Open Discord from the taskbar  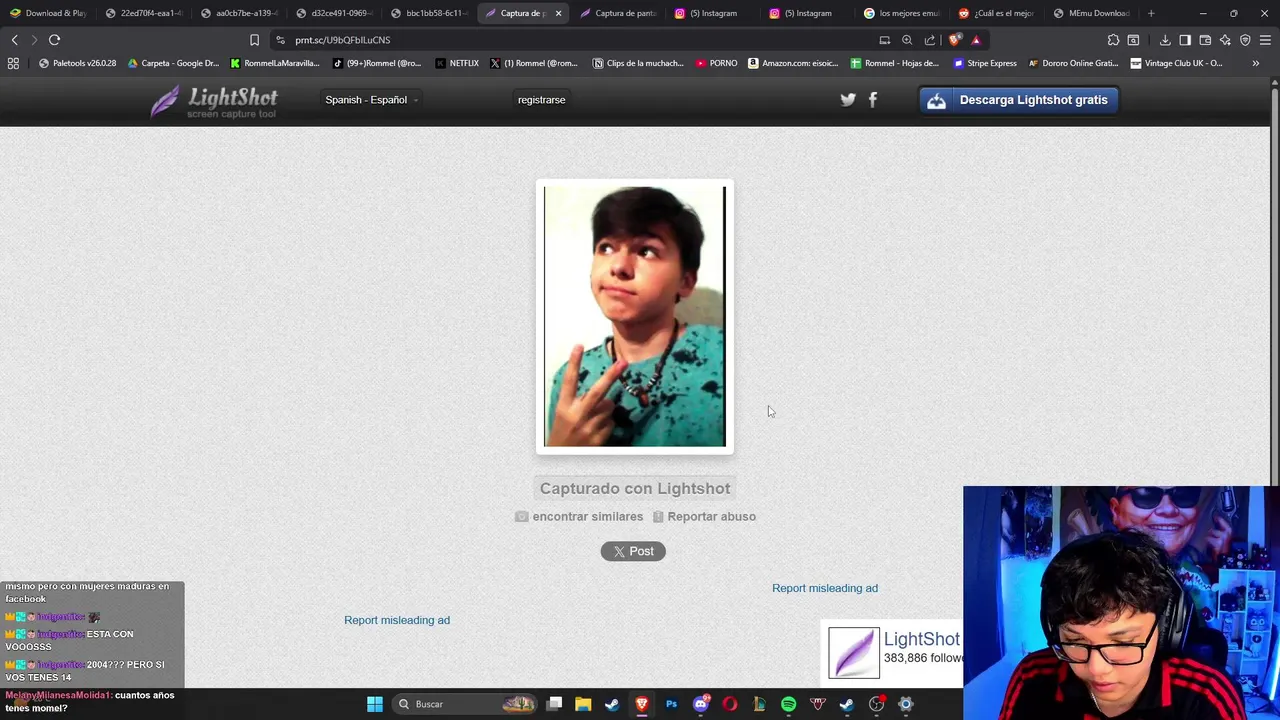701,704
